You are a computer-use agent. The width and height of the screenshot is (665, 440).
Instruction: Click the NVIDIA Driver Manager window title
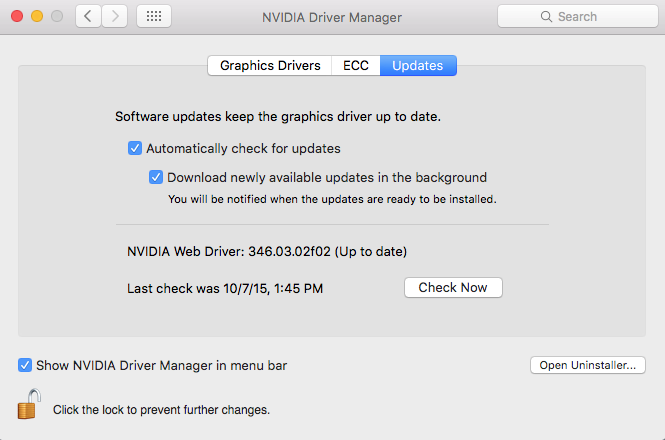(332, 17)
